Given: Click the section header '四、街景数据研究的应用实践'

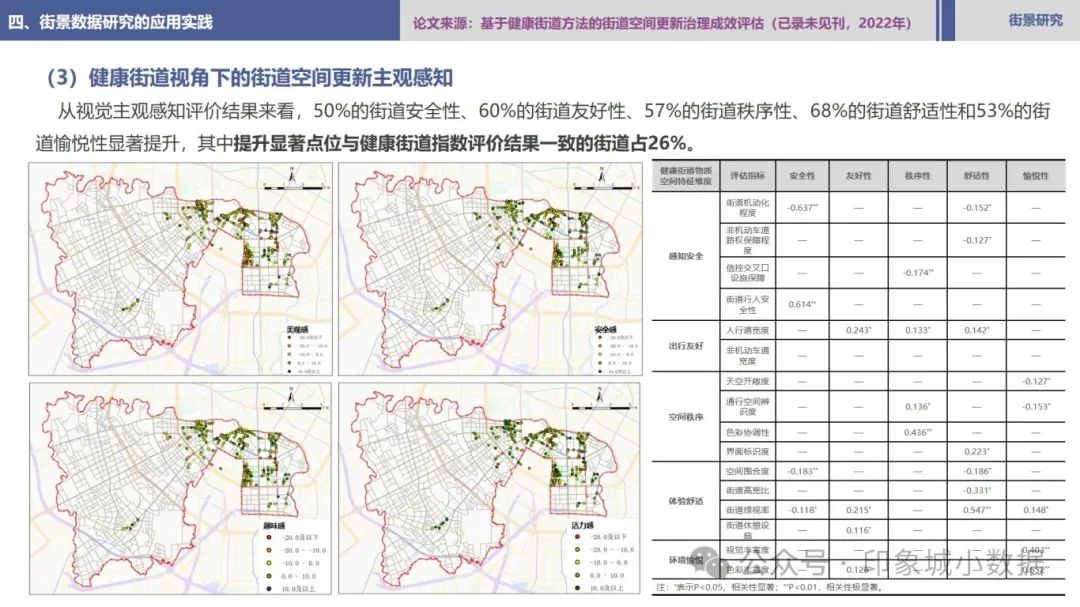Looking at the screenshot, I should pyautogui.click(x=111, y=22).
